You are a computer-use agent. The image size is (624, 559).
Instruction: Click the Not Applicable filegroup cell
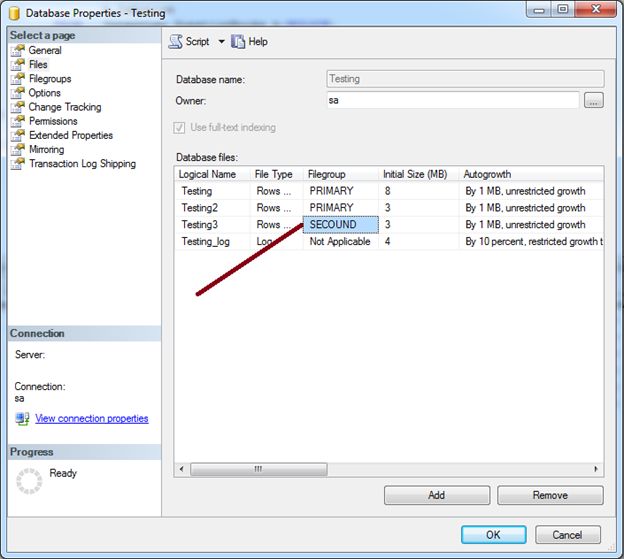point(341,242)
